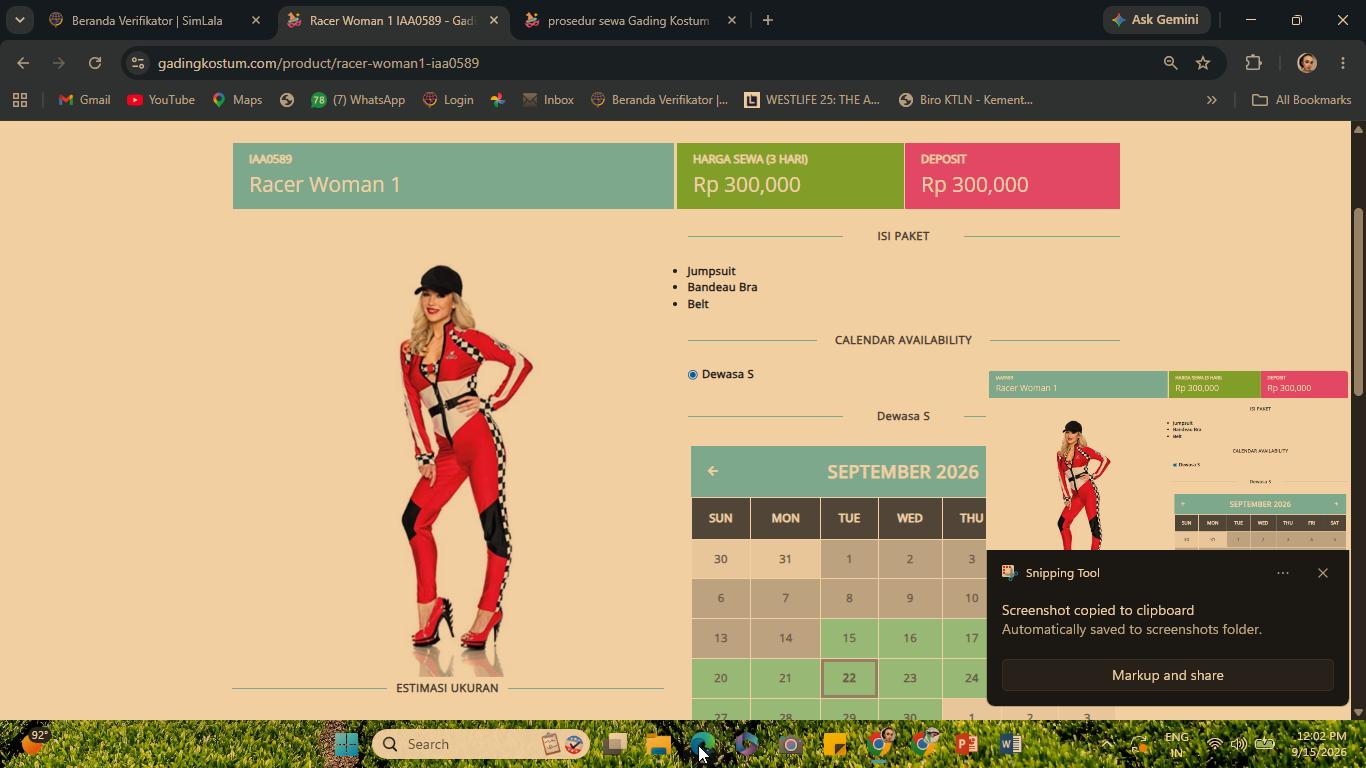Screen dimensions: 1366x768
Task: Open the Chrome extensions puzzle icon
Action: pyautogui.click(x=1253, y=63)
